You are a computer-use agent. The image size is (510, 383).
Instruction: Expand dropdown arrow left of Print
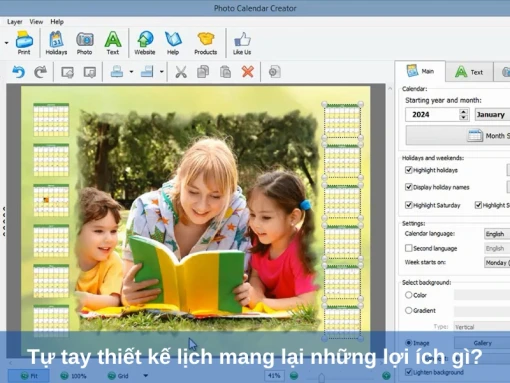[x=6, y=43]
